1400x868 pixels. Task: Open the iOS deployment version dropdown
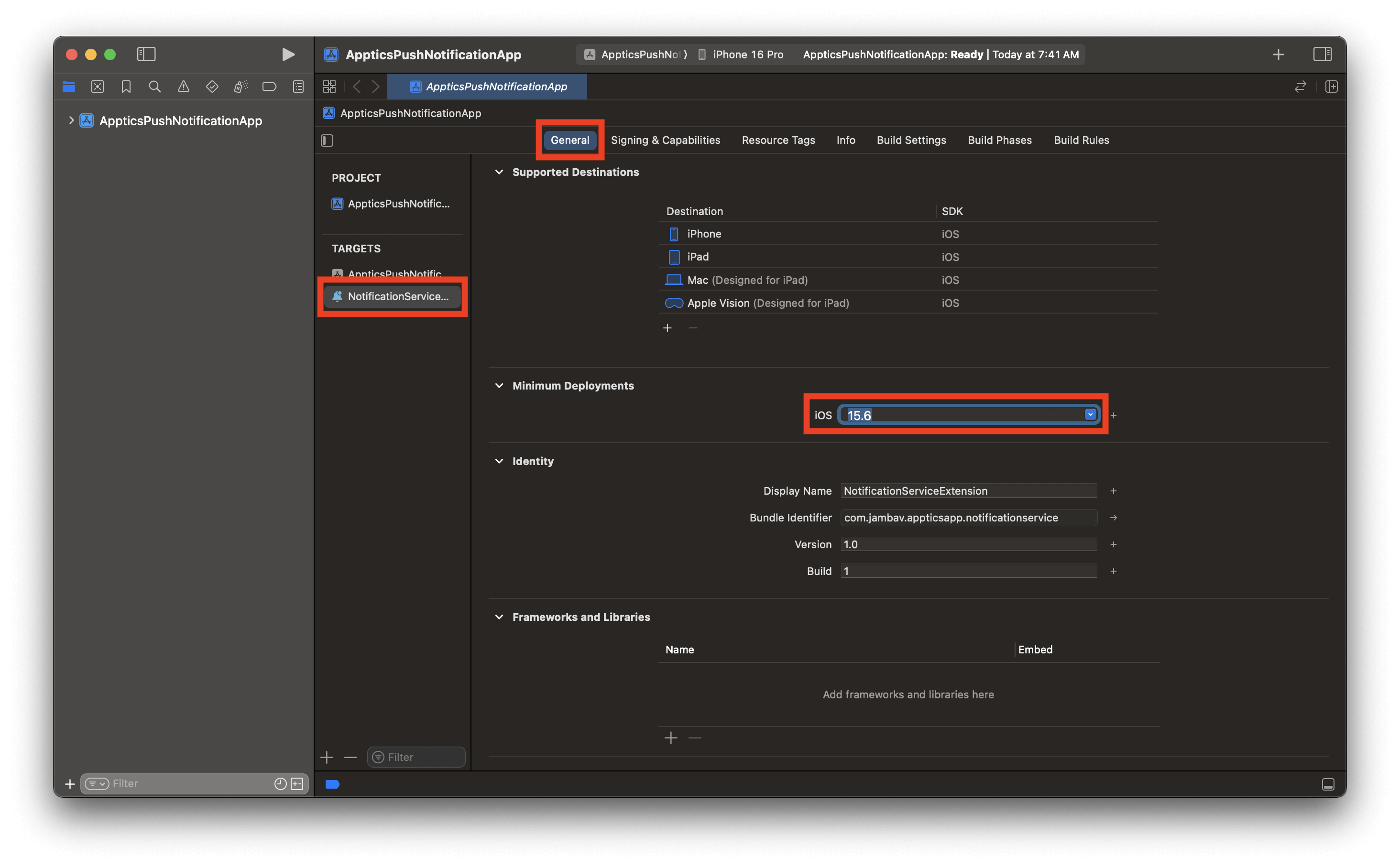pyautogui.click(x=1090, y=414)
